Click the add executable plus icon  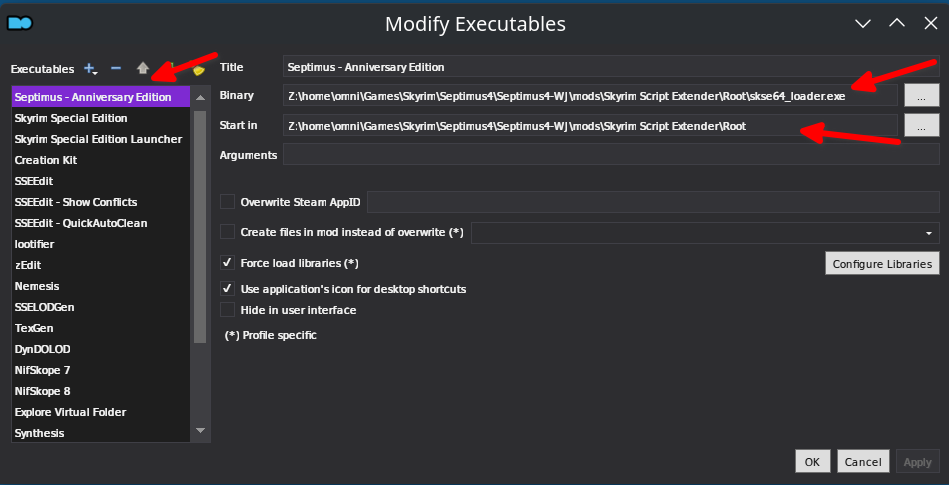pos(90,69)
